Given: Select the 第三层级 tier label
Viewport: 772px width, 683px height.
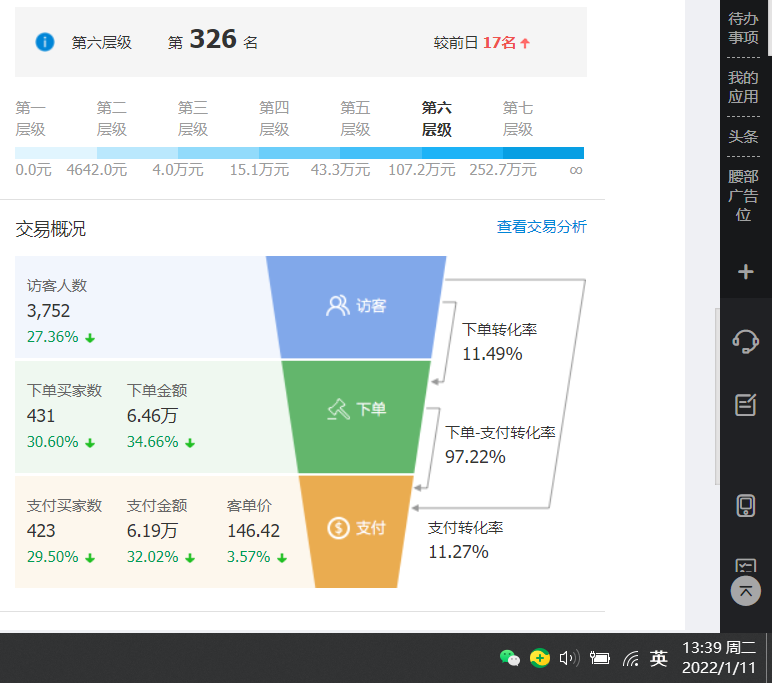Looking at the screenshot, I should point(193,119).
